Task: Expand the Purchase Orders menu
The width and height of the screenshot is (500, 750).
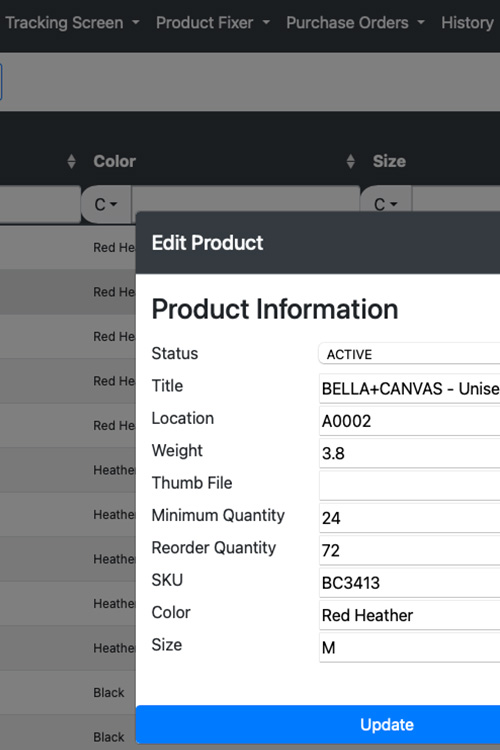Action: (356, 22)
